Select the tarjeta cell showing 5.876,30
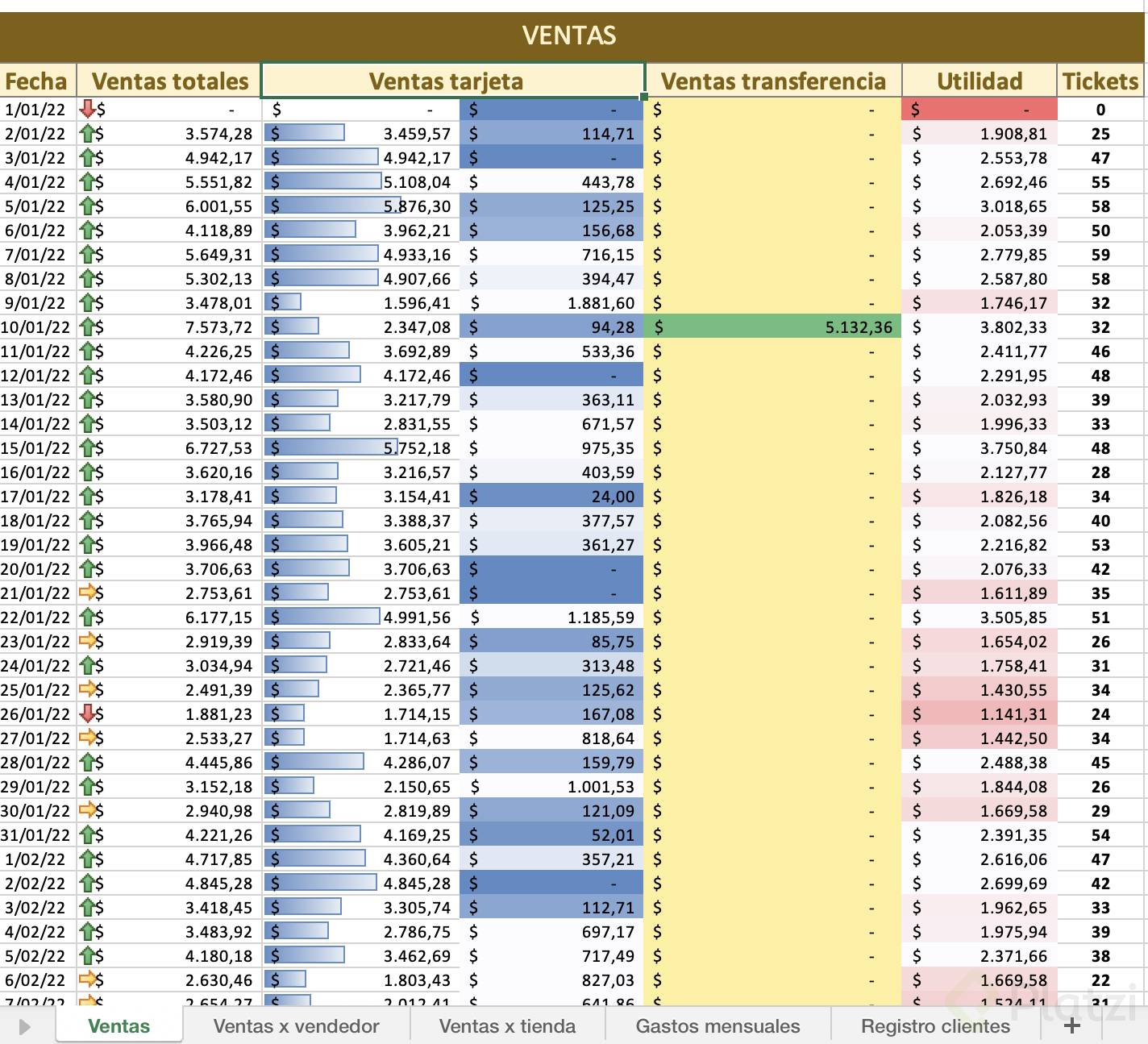Screen dimensions: 1148x1044 361,206
